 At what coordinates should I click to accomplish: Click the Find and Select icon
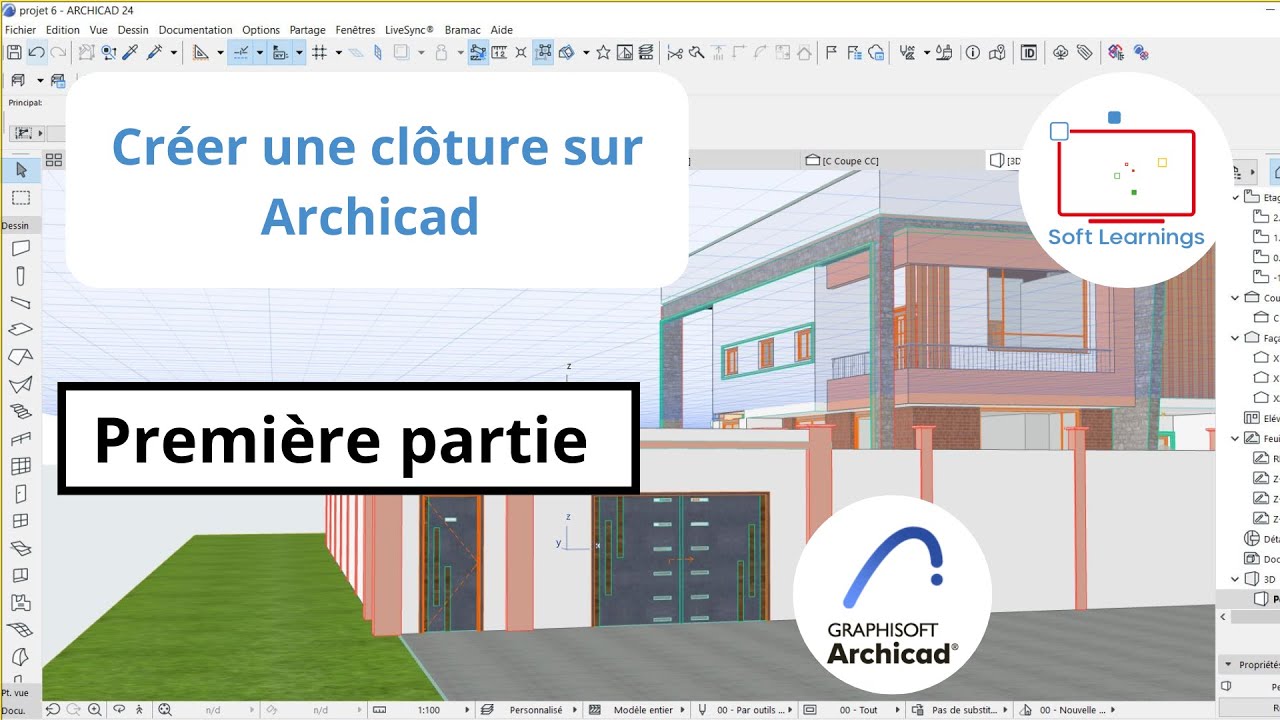tap(110, 52)
